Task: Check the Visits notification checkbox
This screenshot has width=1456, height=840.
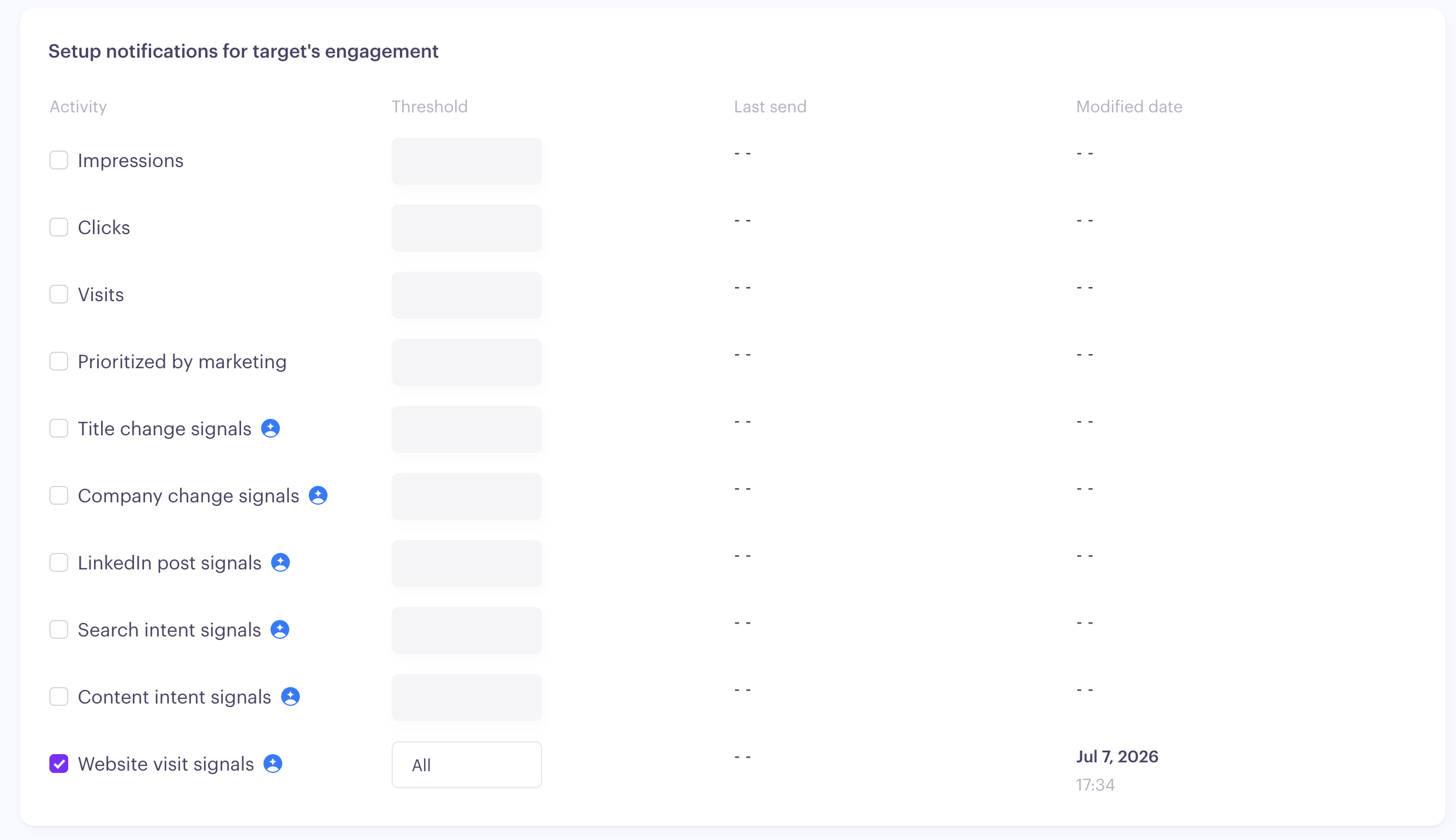Action: [59, 294]
